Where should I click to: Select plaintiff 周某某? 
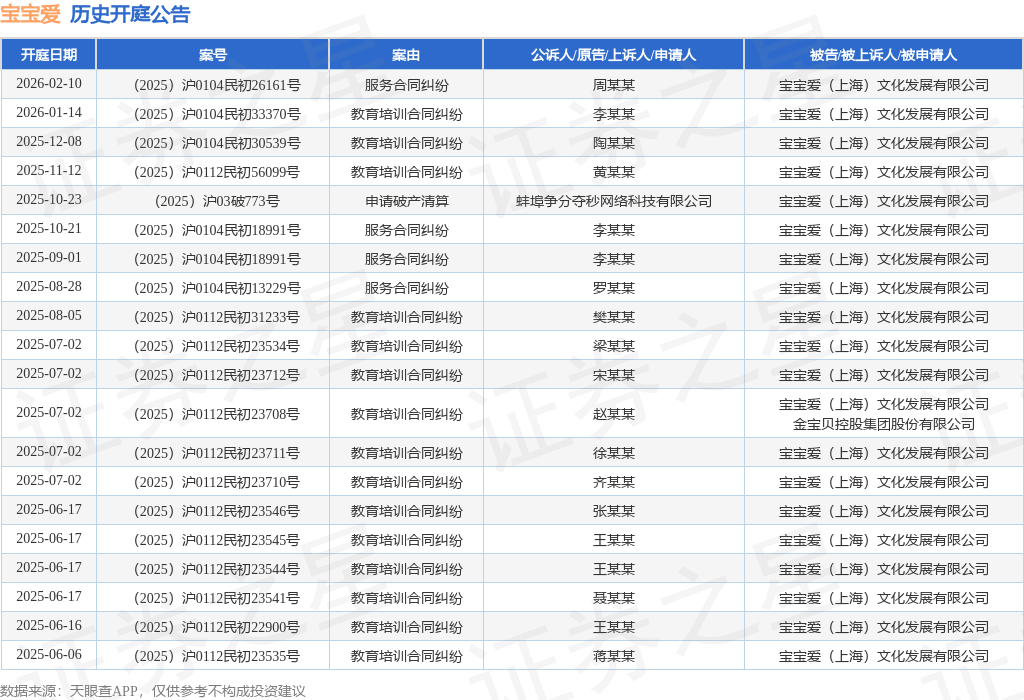pos(614,85)
